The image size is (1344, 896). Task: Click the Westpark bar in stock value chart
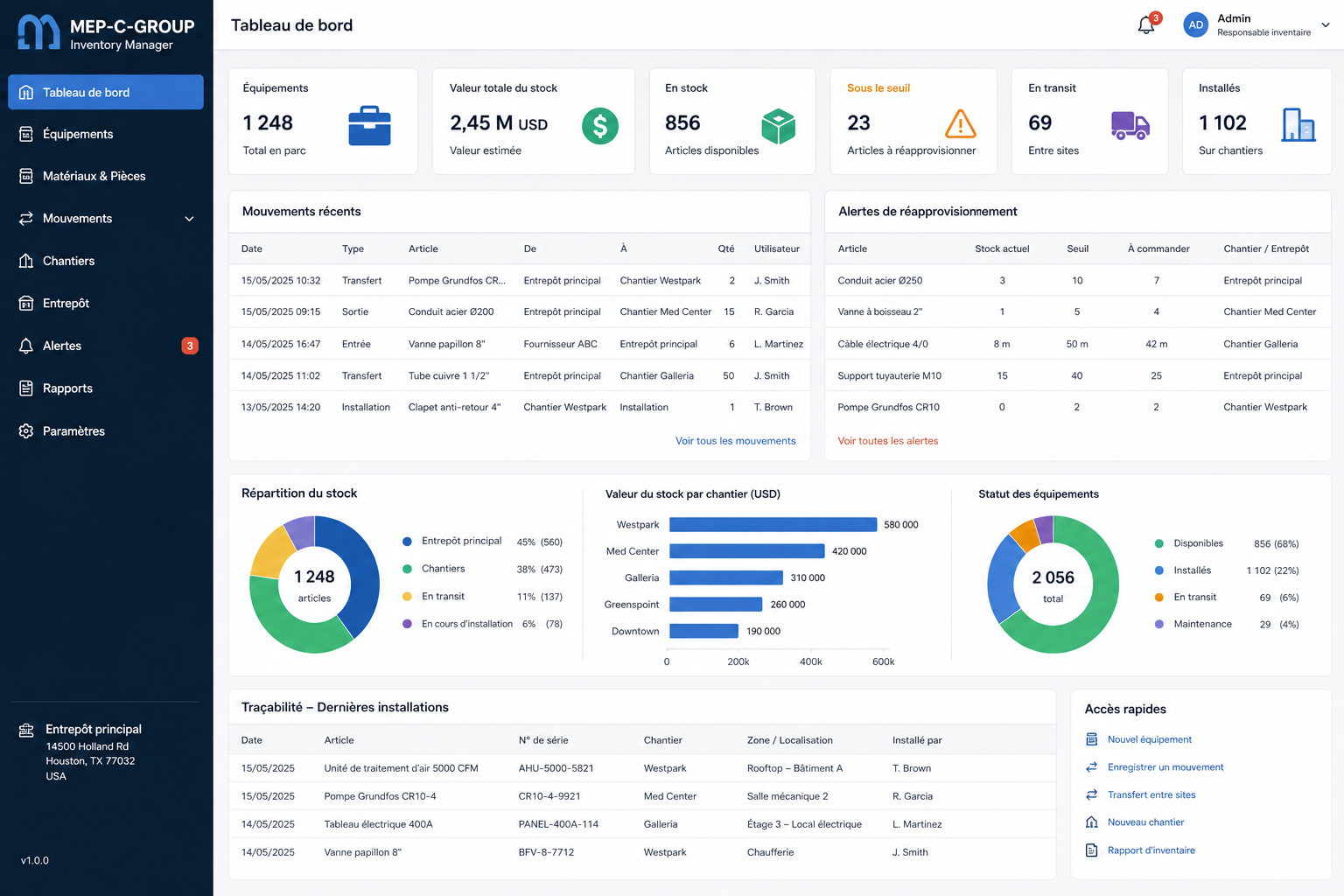click(x=773, y=524)
